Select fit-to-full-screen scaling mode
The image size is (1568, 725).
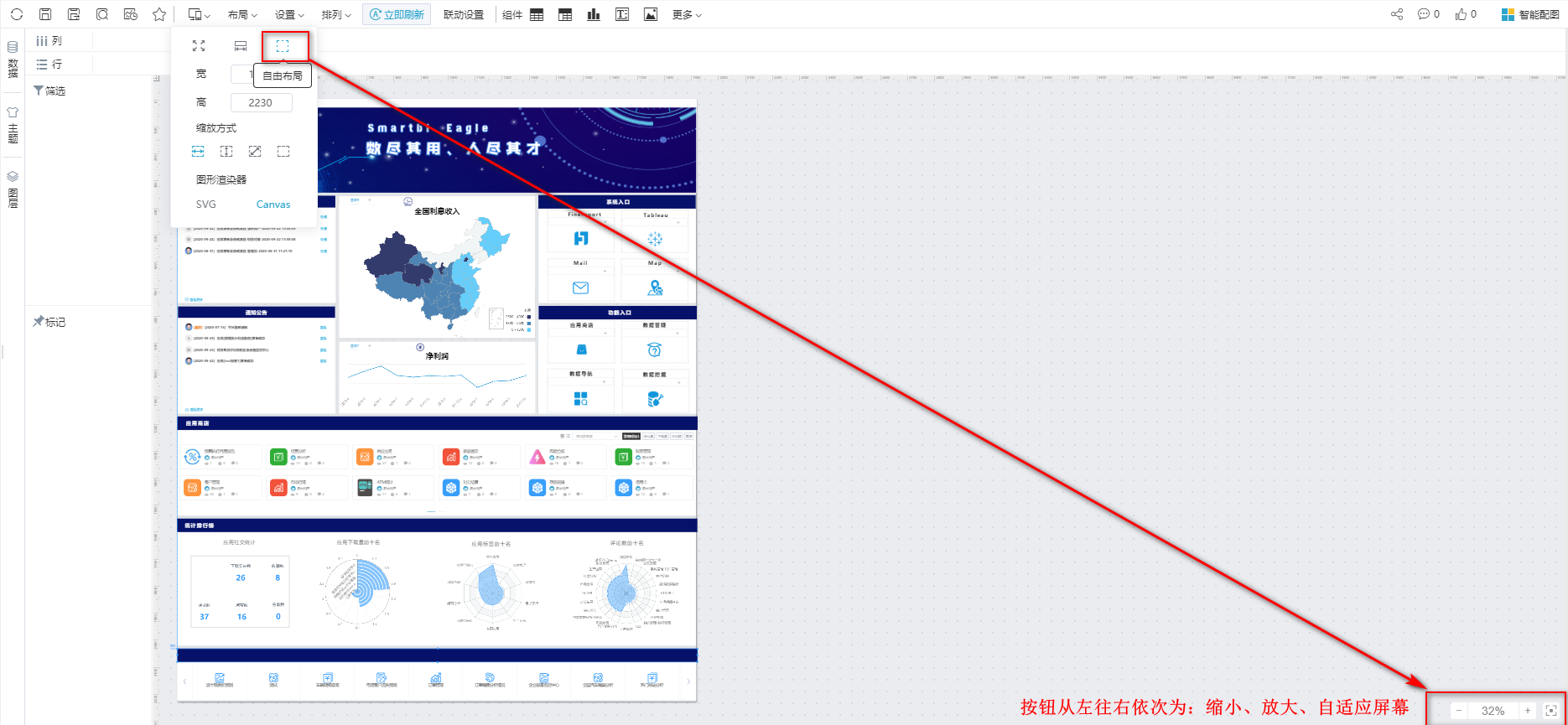click(255, 151)
